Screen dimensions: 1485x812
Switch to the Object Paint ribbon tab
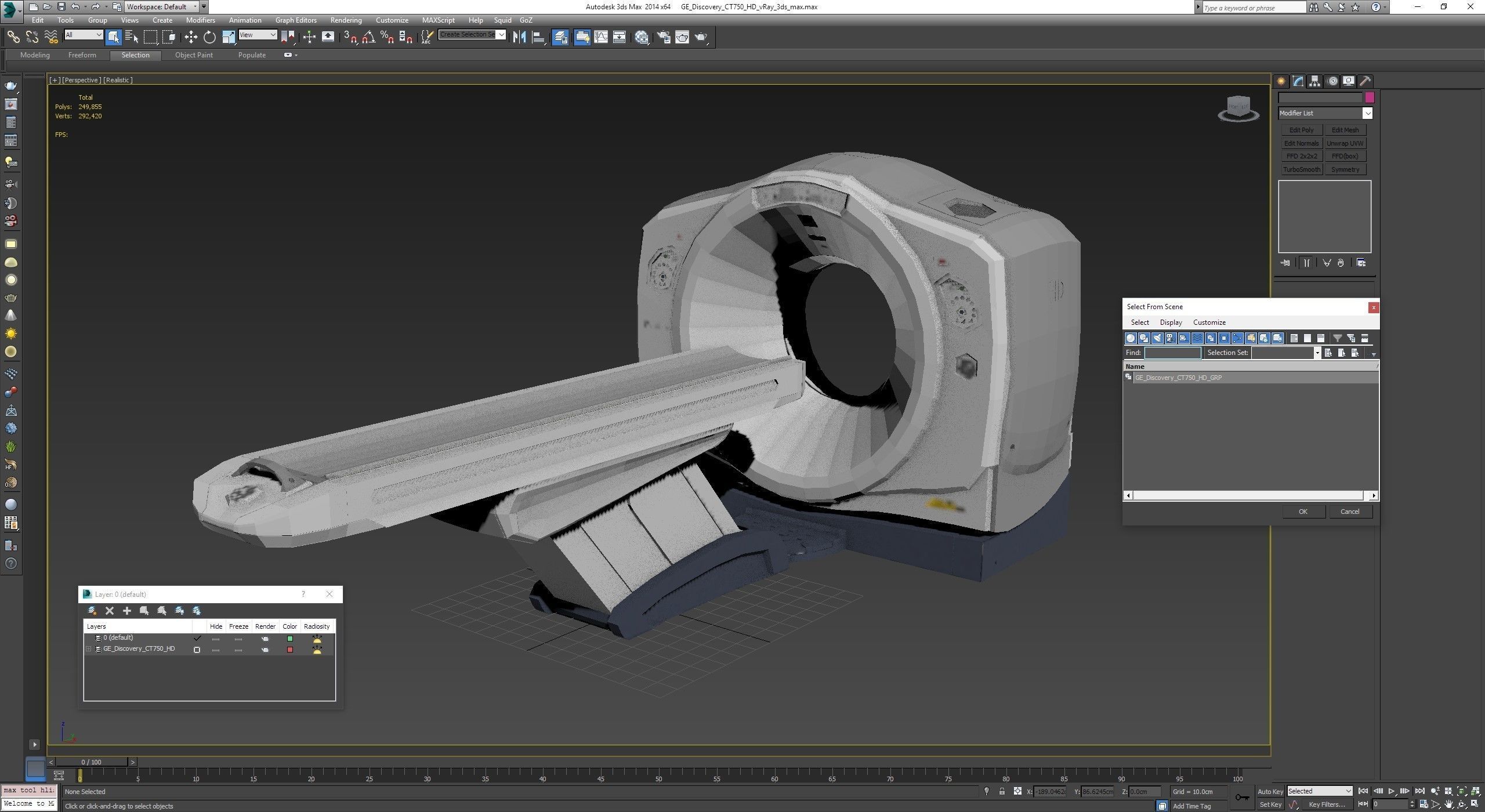point(194,55)
